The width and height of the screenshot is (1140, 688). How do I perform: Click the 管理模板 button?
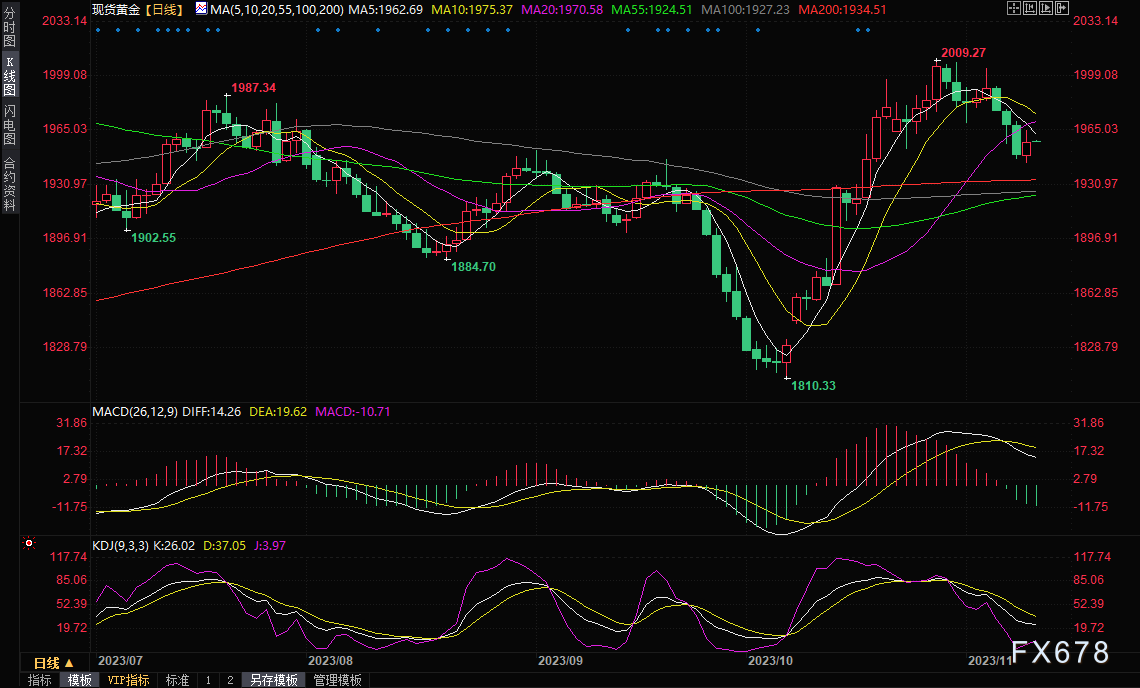(337, 680)
